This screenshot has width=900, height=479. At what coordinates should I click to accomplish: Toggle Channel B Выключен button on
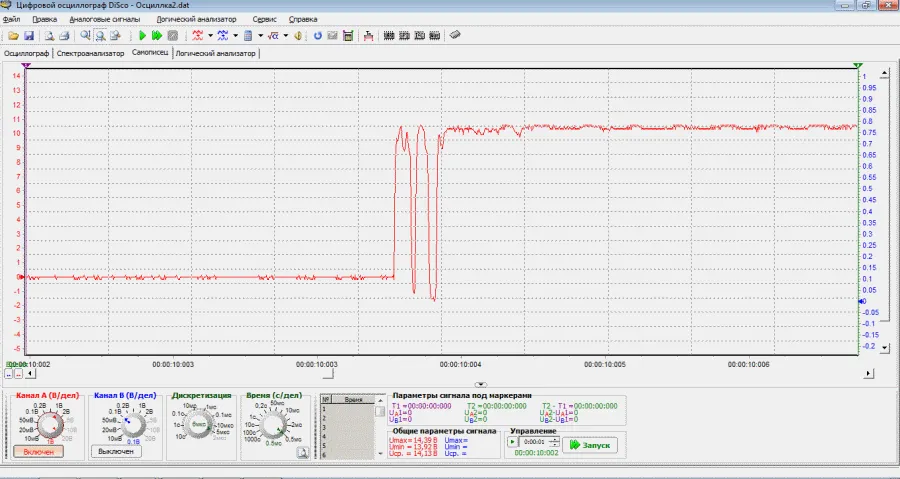[116, 452]
